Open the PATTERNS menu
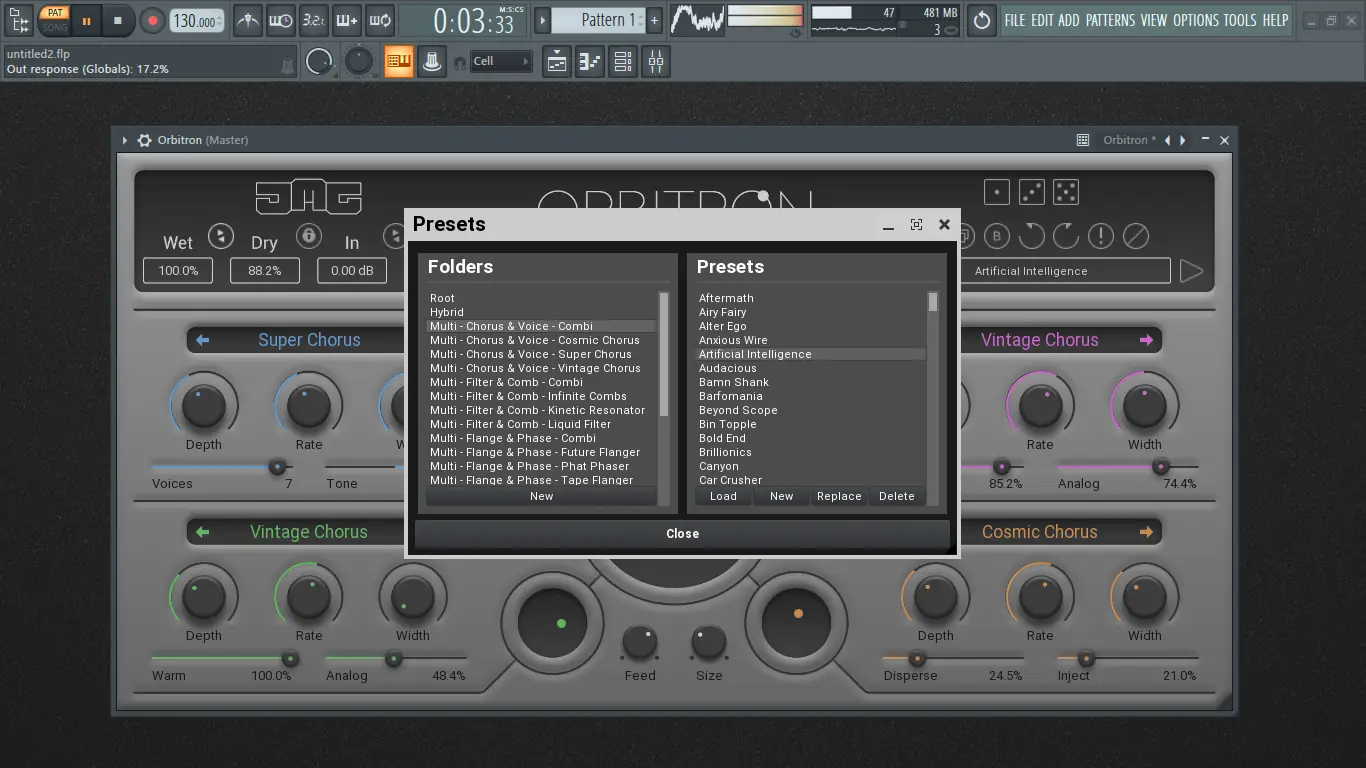Viewport: 1366px width, 768px height. point(1109,20)
